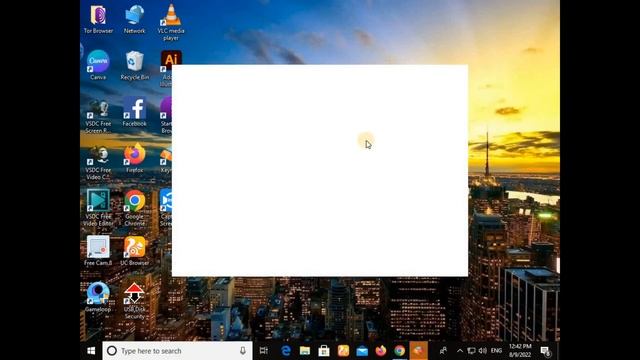Open the Action Center notifications icon
Screen dimensions: 640x360
(x=546, y=351)
